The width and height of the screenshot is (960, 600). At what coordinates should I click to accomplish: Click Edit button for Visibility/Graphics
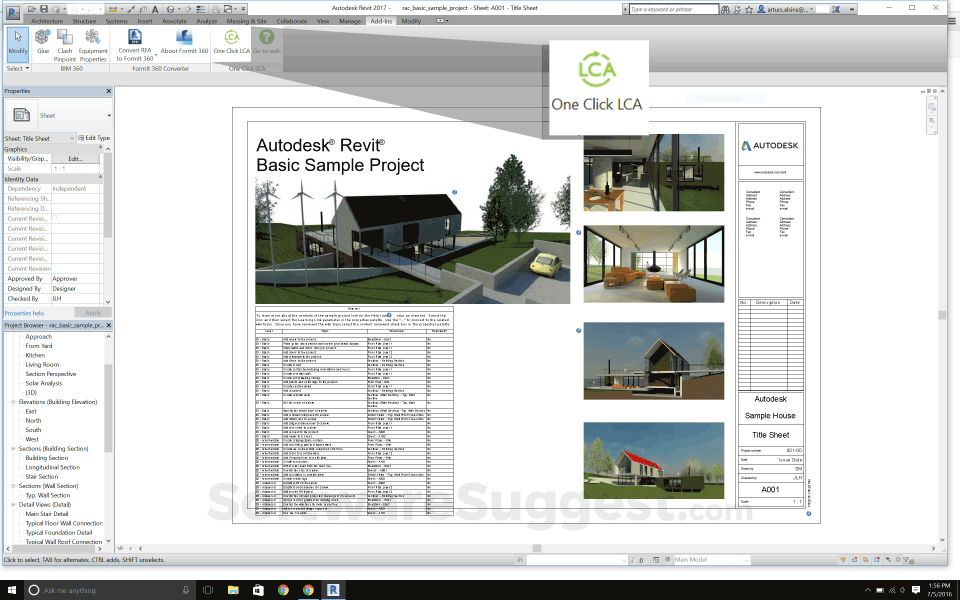click(75, 159)
